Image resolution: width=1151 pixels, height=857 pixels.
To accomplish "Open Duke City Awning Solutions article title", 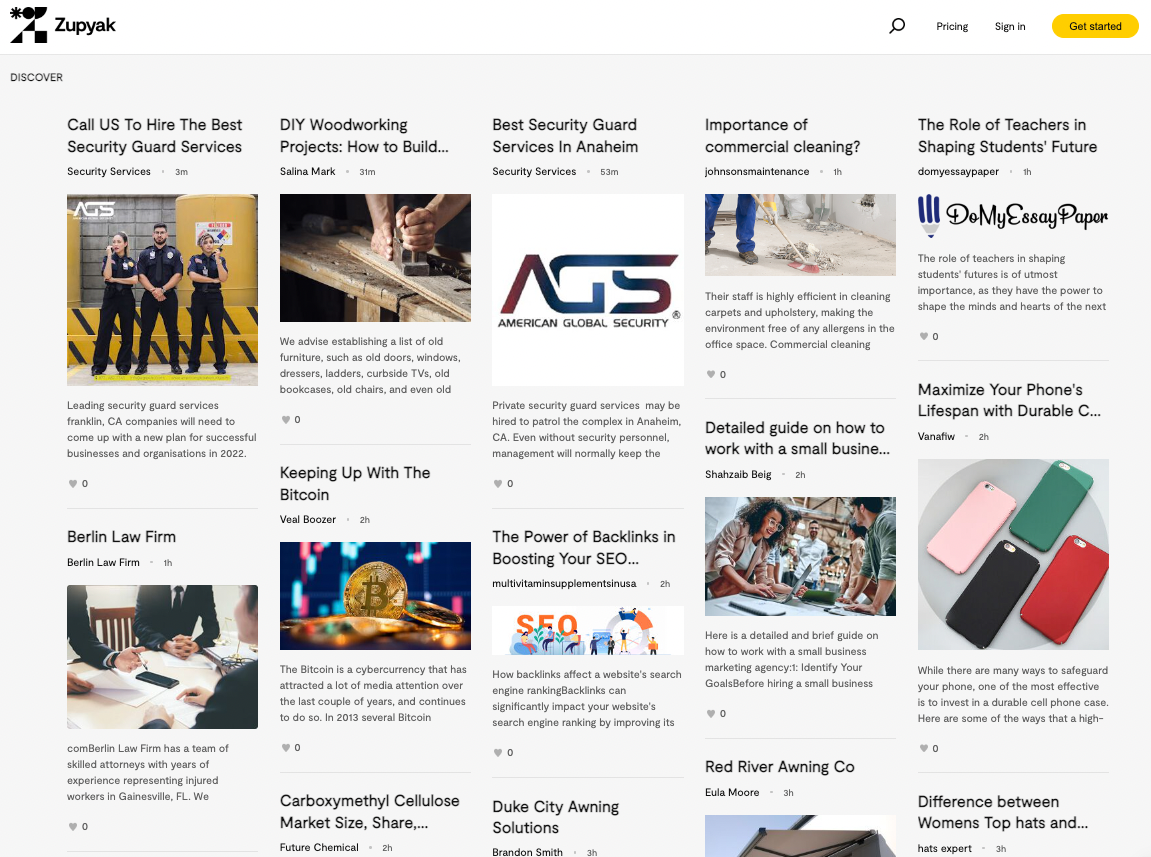I will pos(556,817).
